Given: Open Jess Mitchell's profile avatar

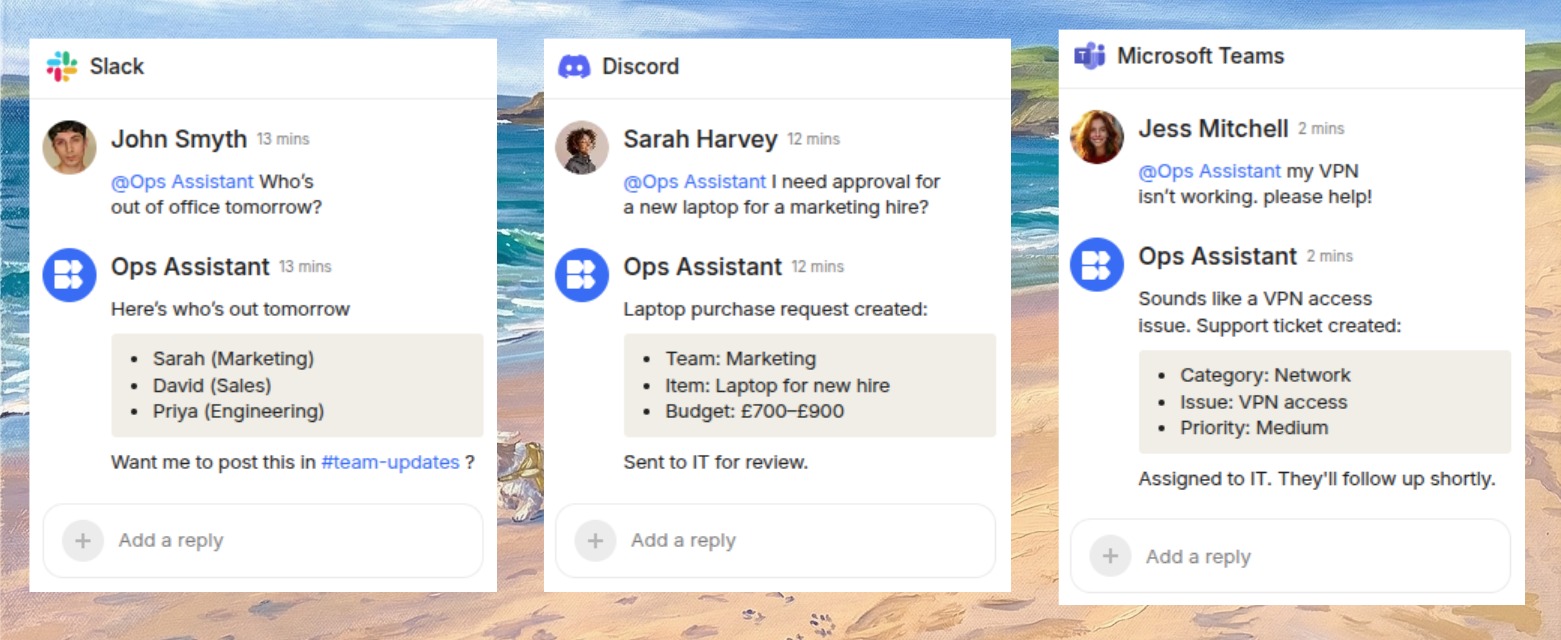Looking at the screenshot, I should pos(1096,138).
